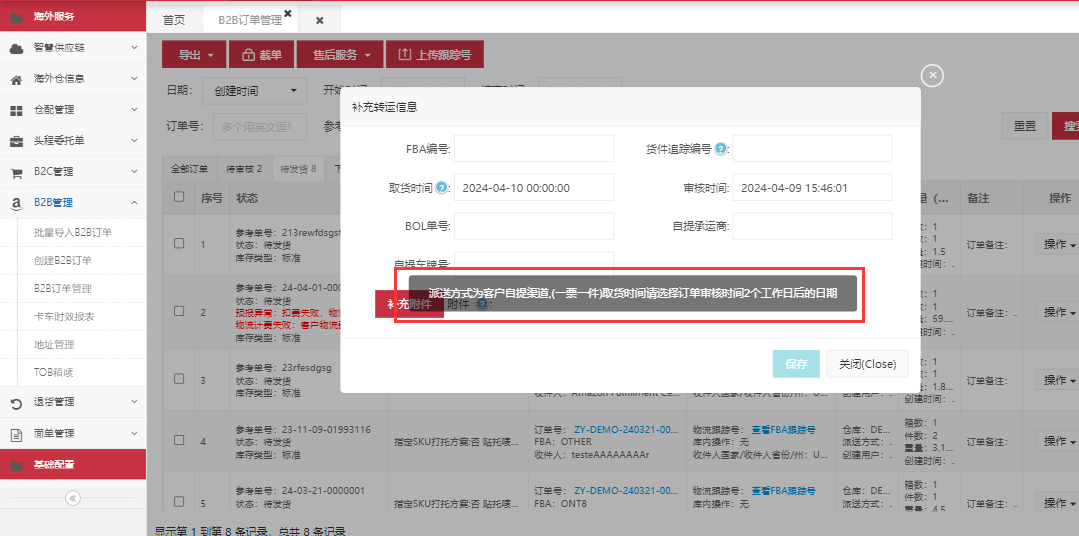The height and width of the screenshot is (536, 1079).
Task: Close the B2B订单管理 tab with its X
Action: 288,13
